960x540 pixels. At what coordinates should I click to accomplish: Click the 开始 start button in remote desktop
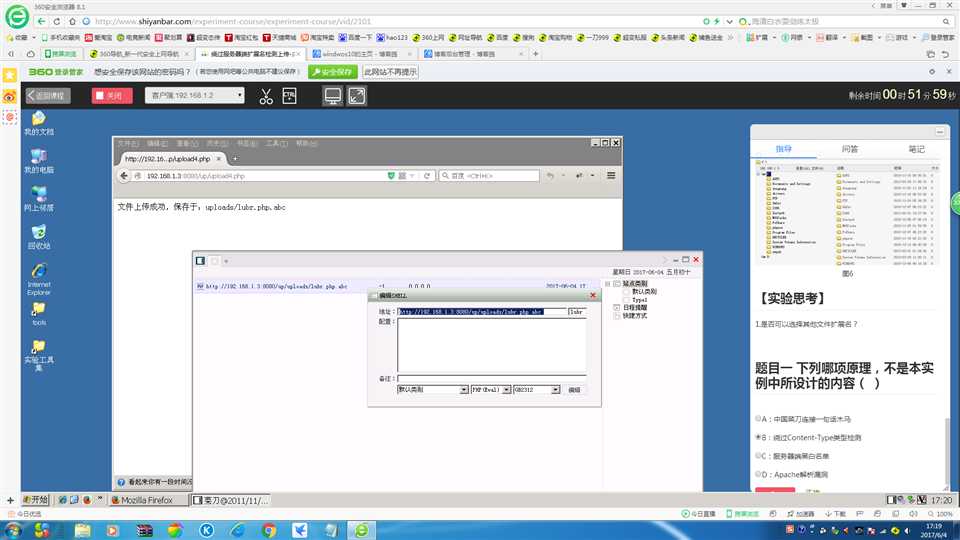(x=35, y=500)
